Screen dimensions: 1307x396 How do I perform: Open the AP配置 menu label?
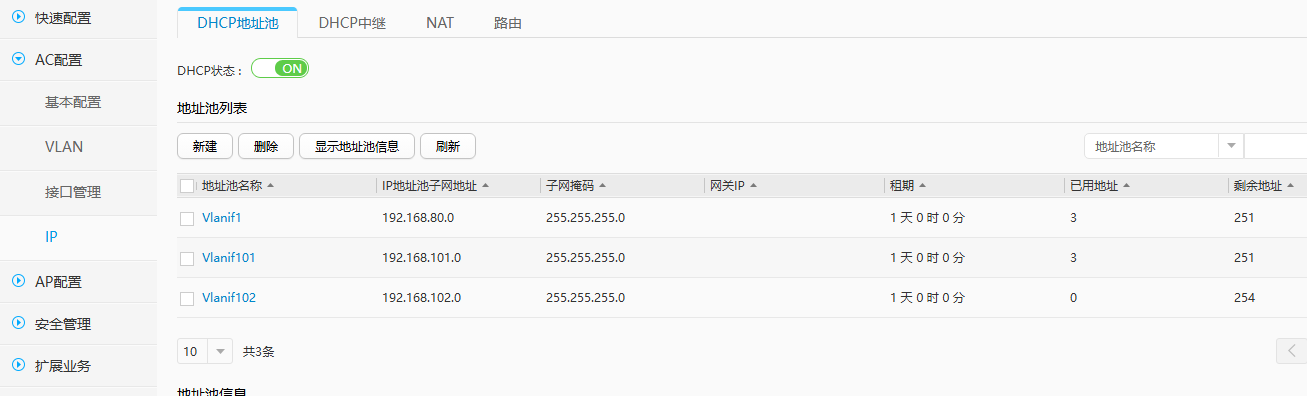(x=58, y=281)
